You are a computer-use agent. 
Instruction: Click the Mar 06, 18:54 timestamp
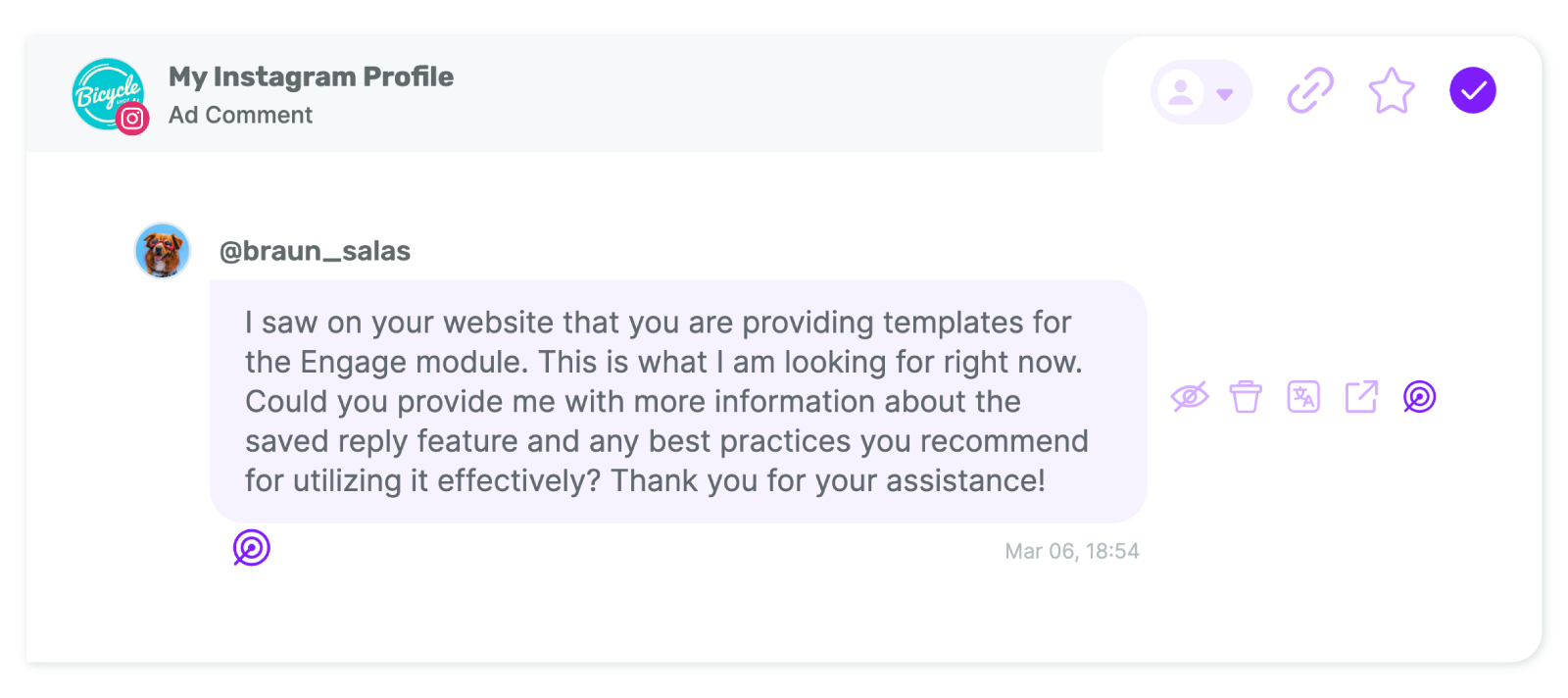[1072, 551]
